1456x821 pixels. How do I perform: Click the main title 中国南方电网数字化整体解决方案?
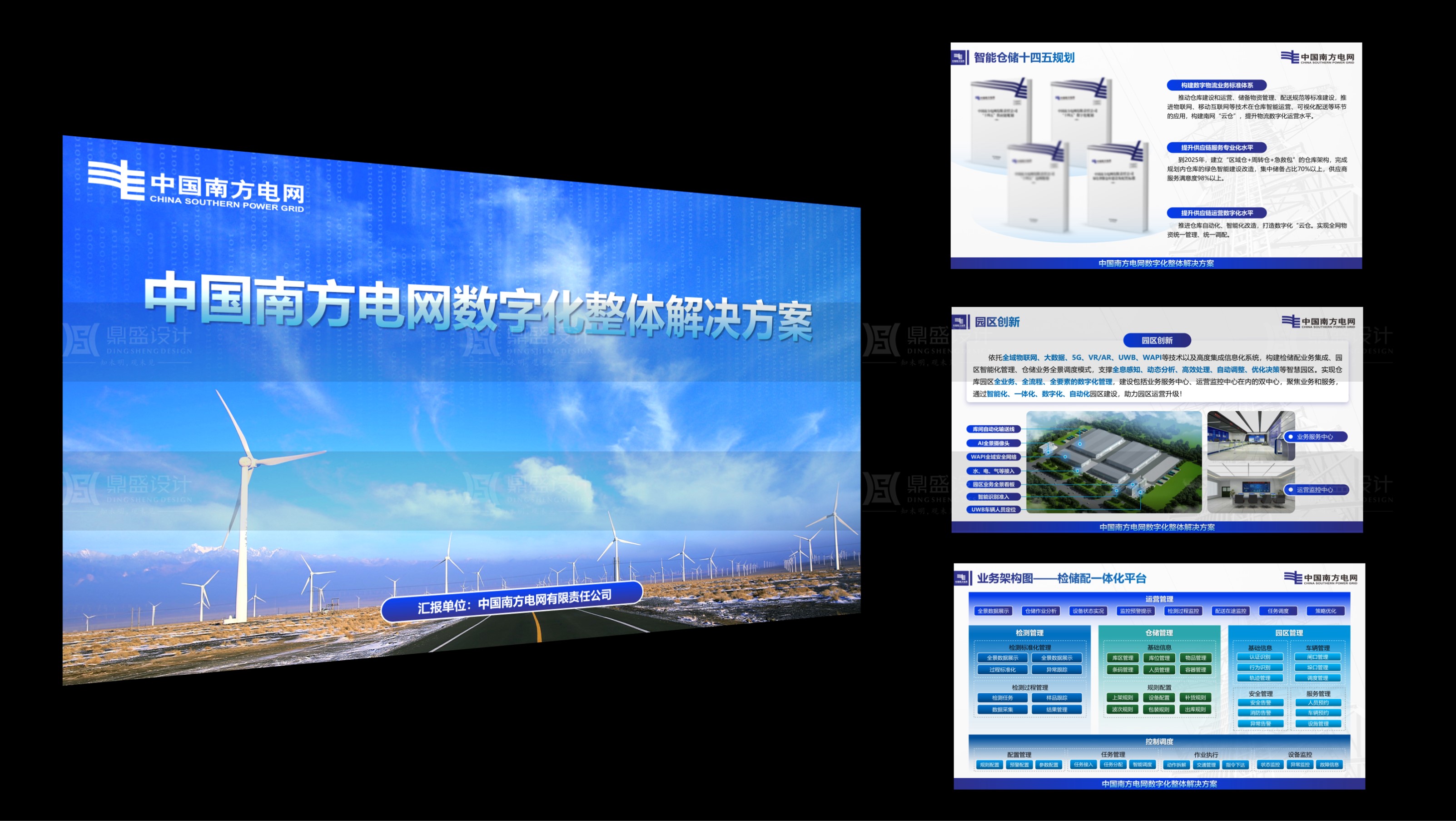pyautogui.click(x=479, y=307)
